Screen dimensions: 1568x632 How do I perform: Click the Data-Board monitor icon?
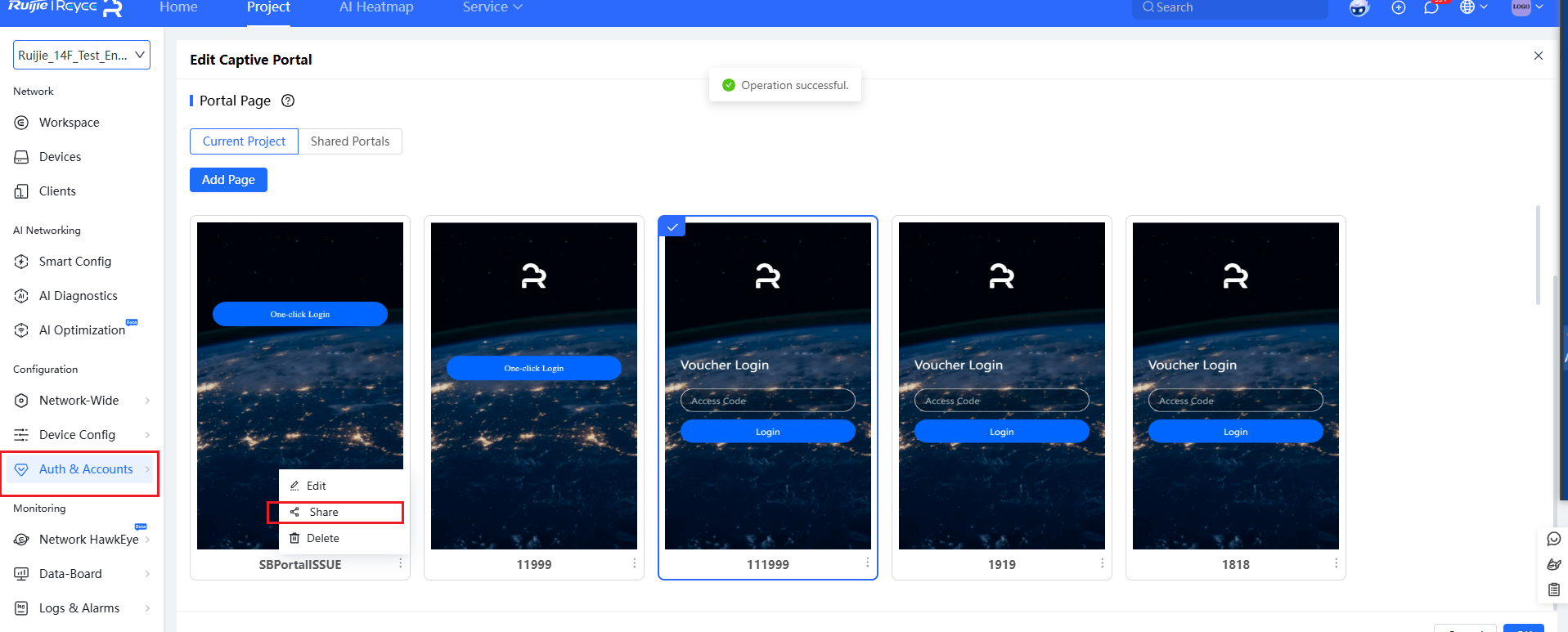[21, 574]
